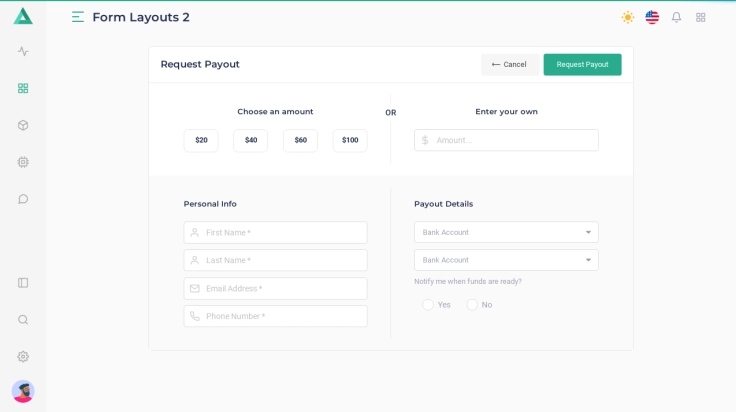
Task: Open the US flag language selector
Action: tap(652, 17)
